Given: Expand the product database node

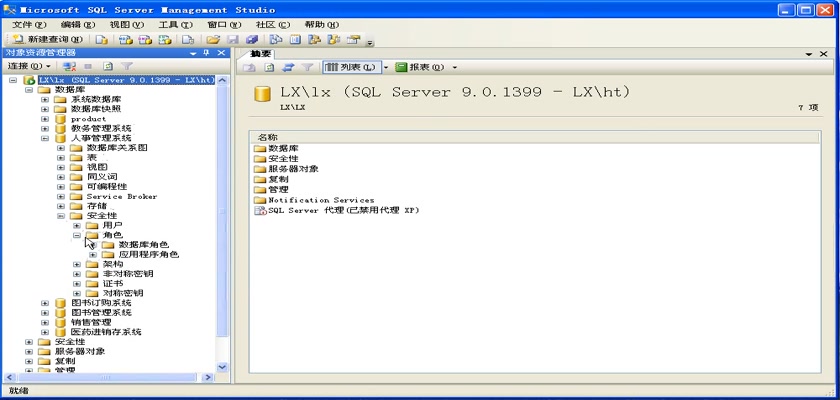Looking at the screenshot, I should (x=45, y=119).
